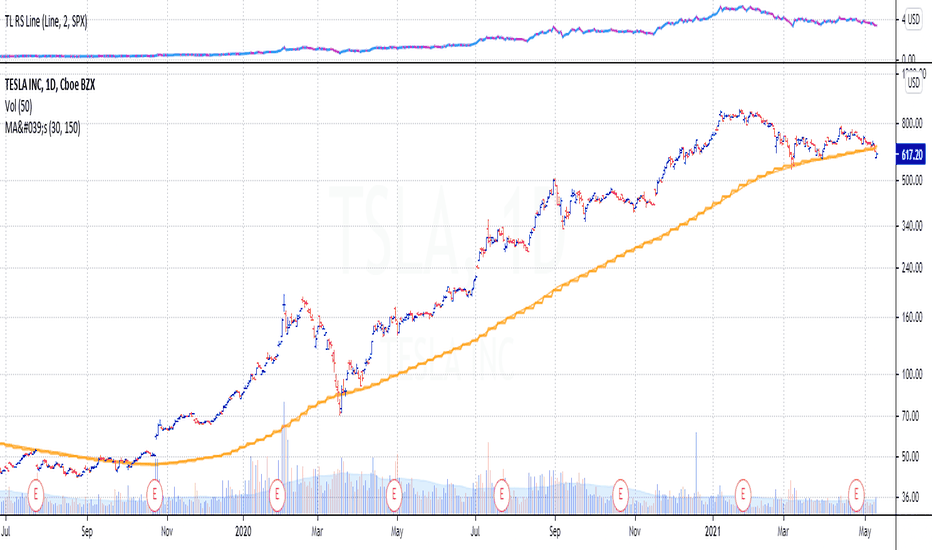Screen dimensions: 932x550
Task: Click the 800.00 level on price scale
Action: click(x=911, y=124)
